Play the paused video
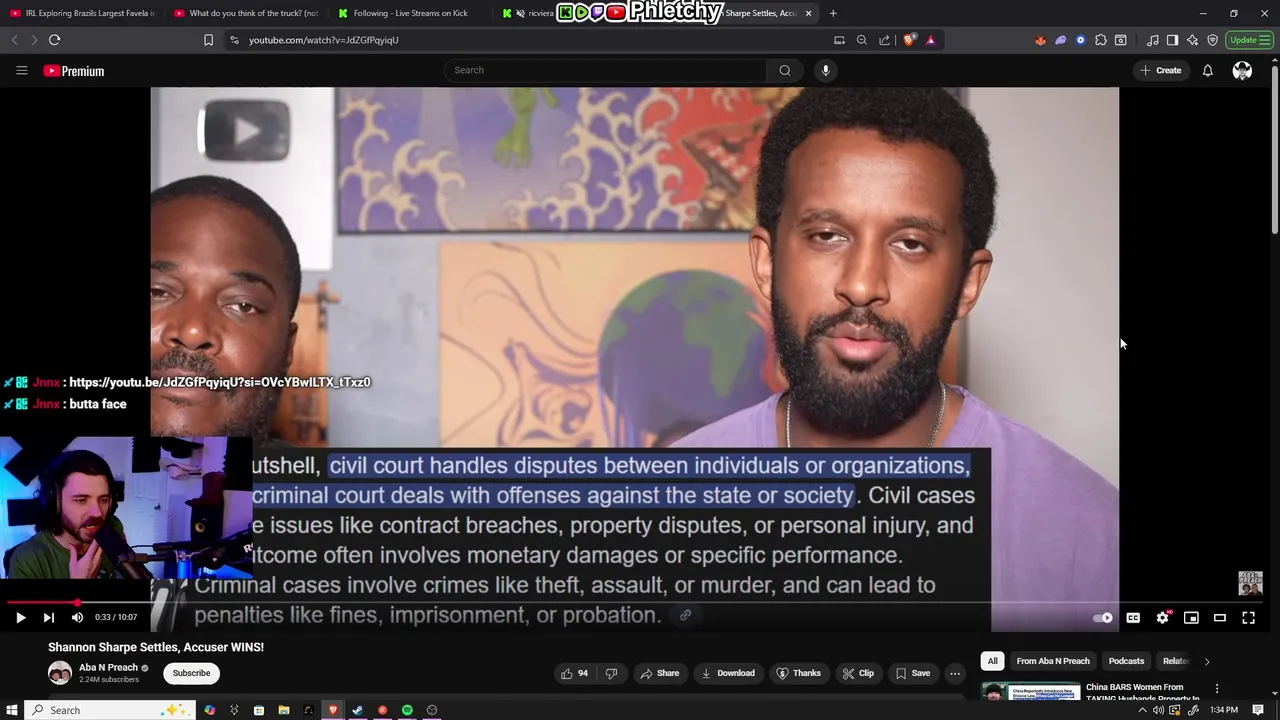The width and height of the screenshot is (1280, 720). tap(20, 618)
